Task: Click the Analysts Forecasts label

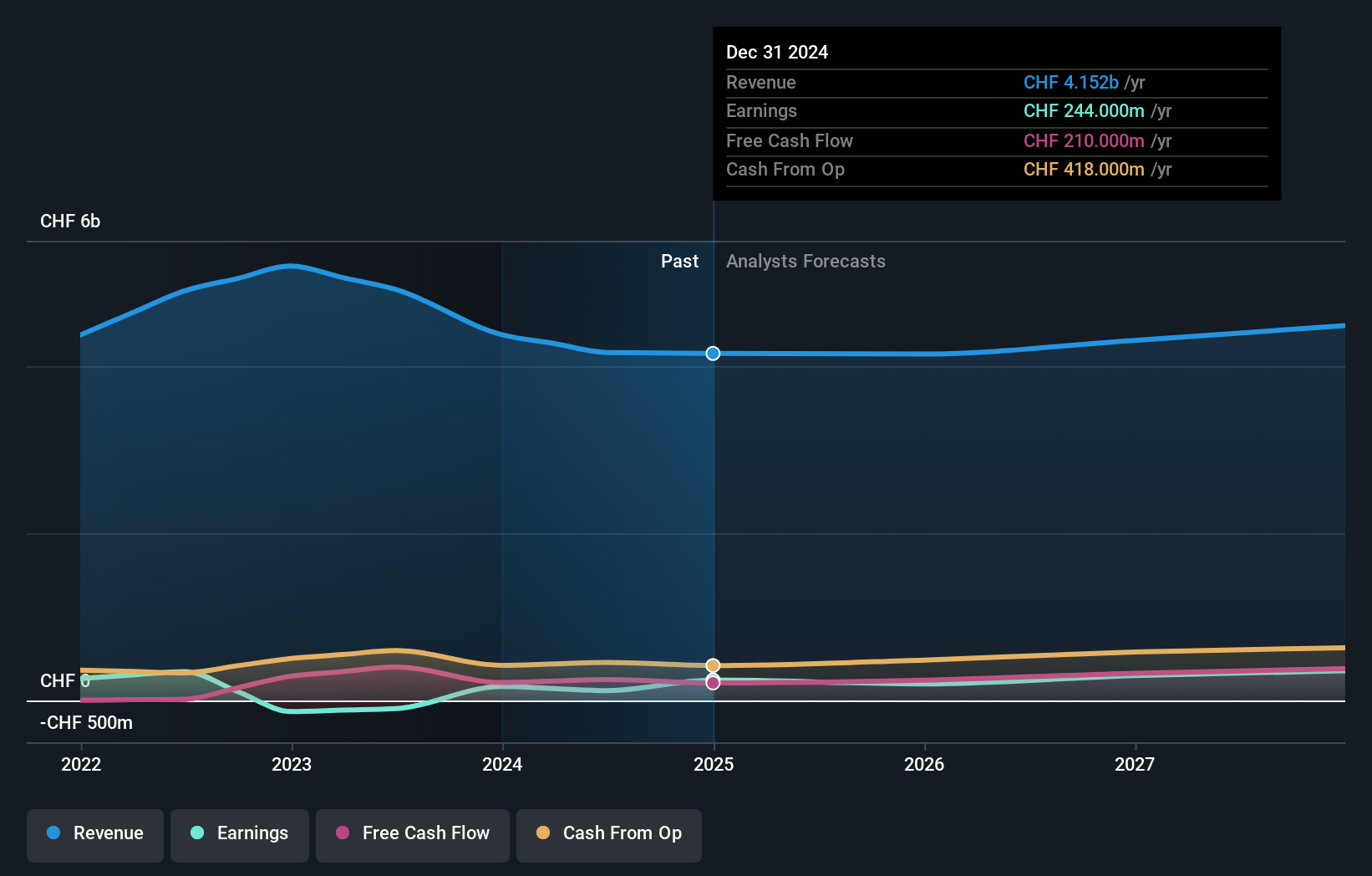Action: click(x=805, y=262)
